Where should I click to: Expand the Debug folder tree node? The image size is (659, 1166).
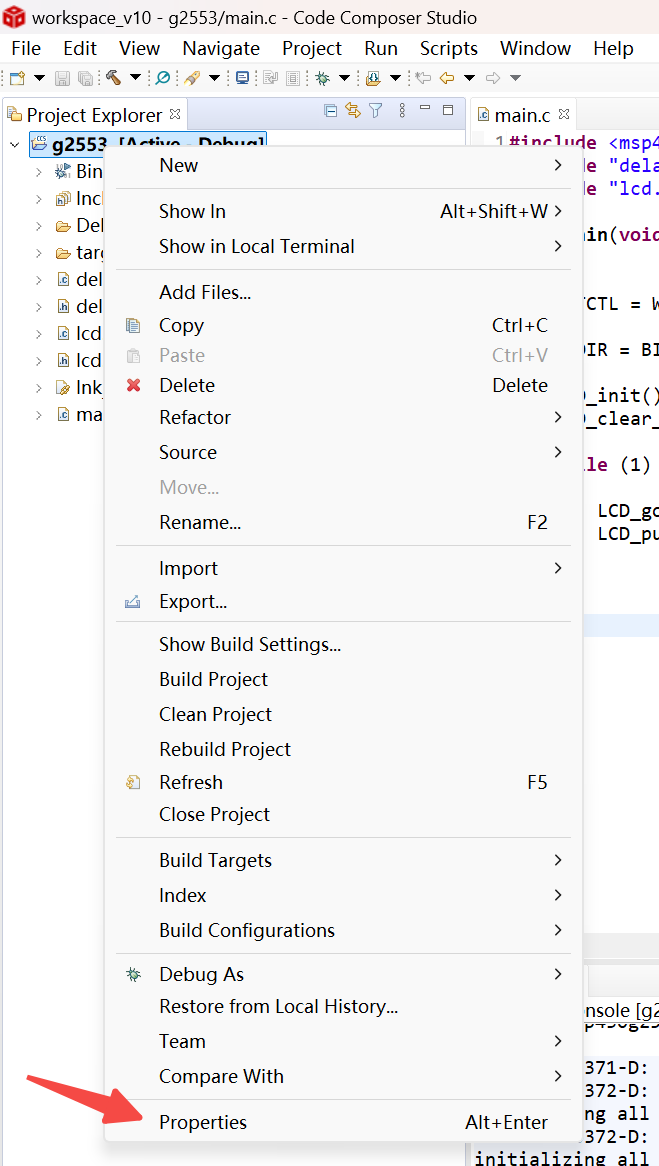pyautogui.click(x=39, y=226)
